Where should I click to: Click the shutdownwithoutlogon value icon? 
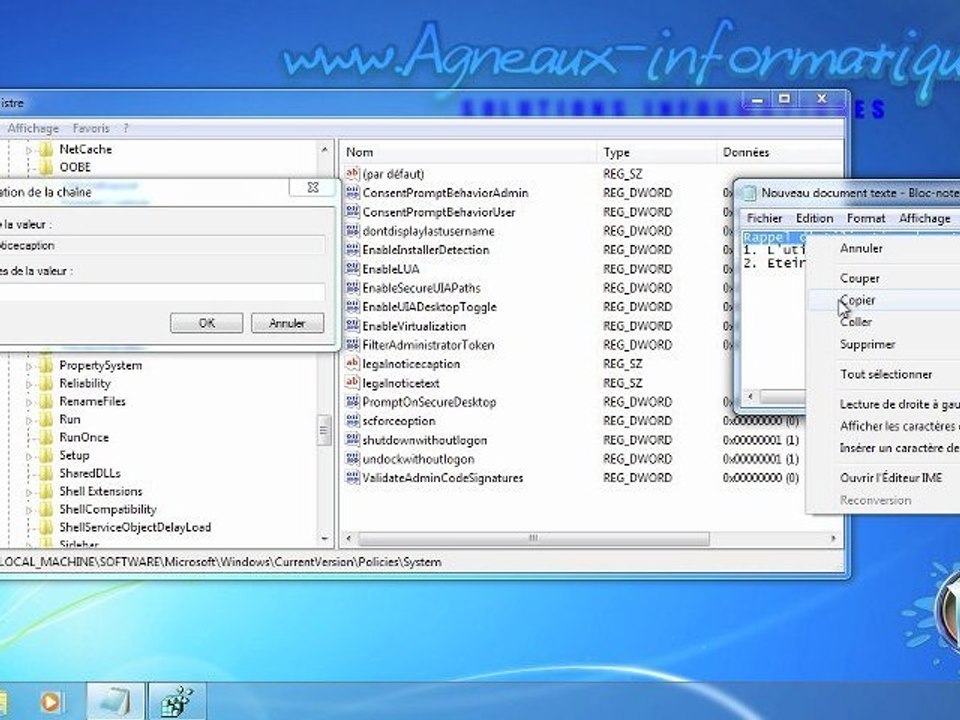coord(353,439)
